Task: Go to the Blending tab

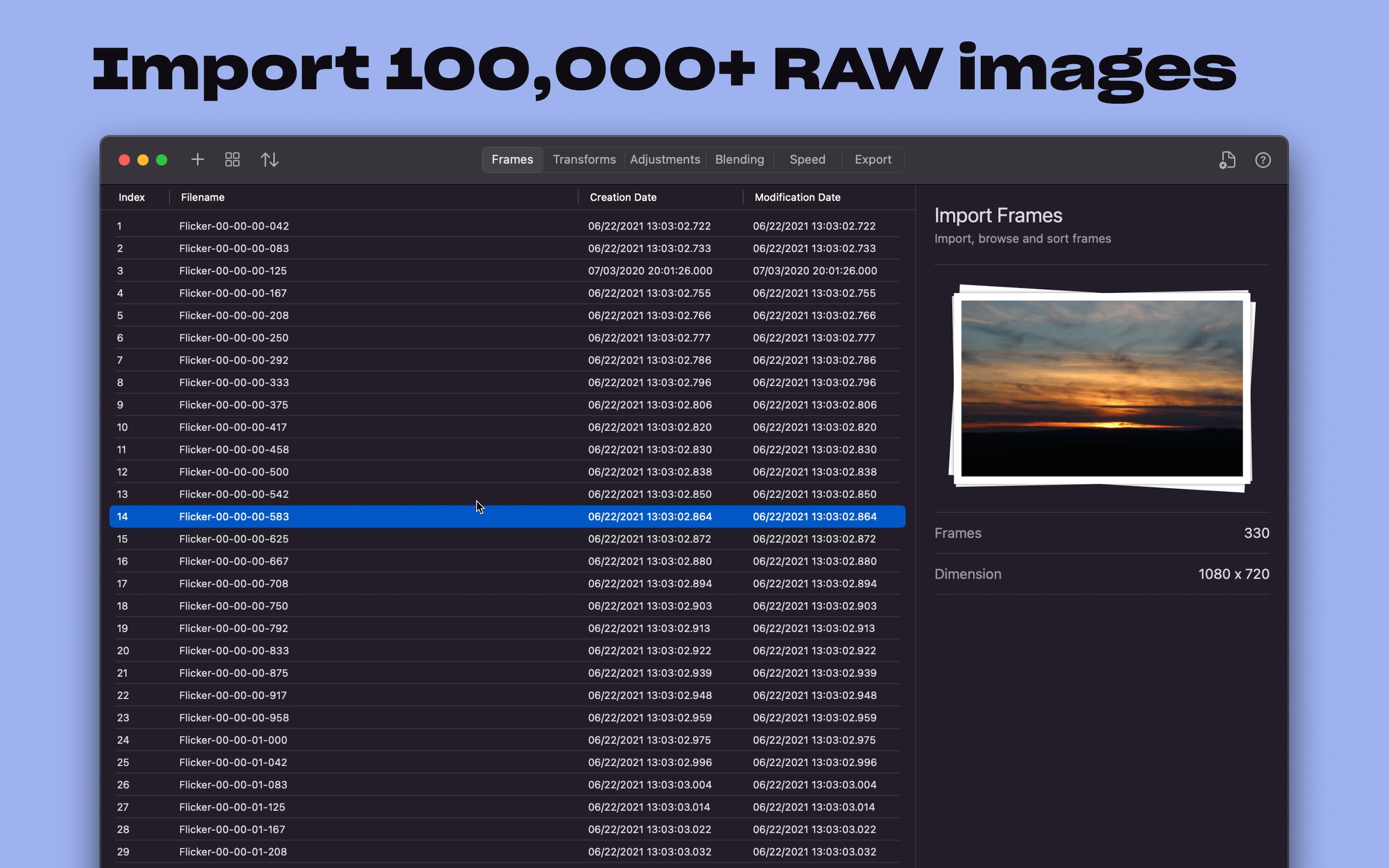Action: (x=739, y=160)
